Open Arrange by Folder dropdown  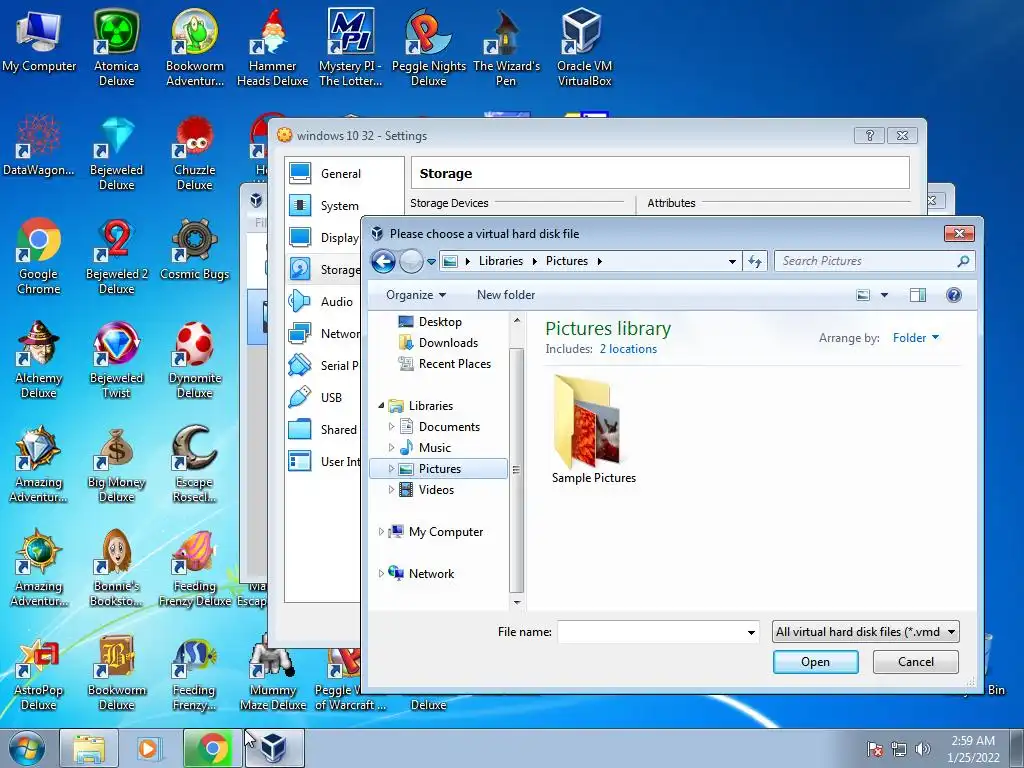pos(916,338)
